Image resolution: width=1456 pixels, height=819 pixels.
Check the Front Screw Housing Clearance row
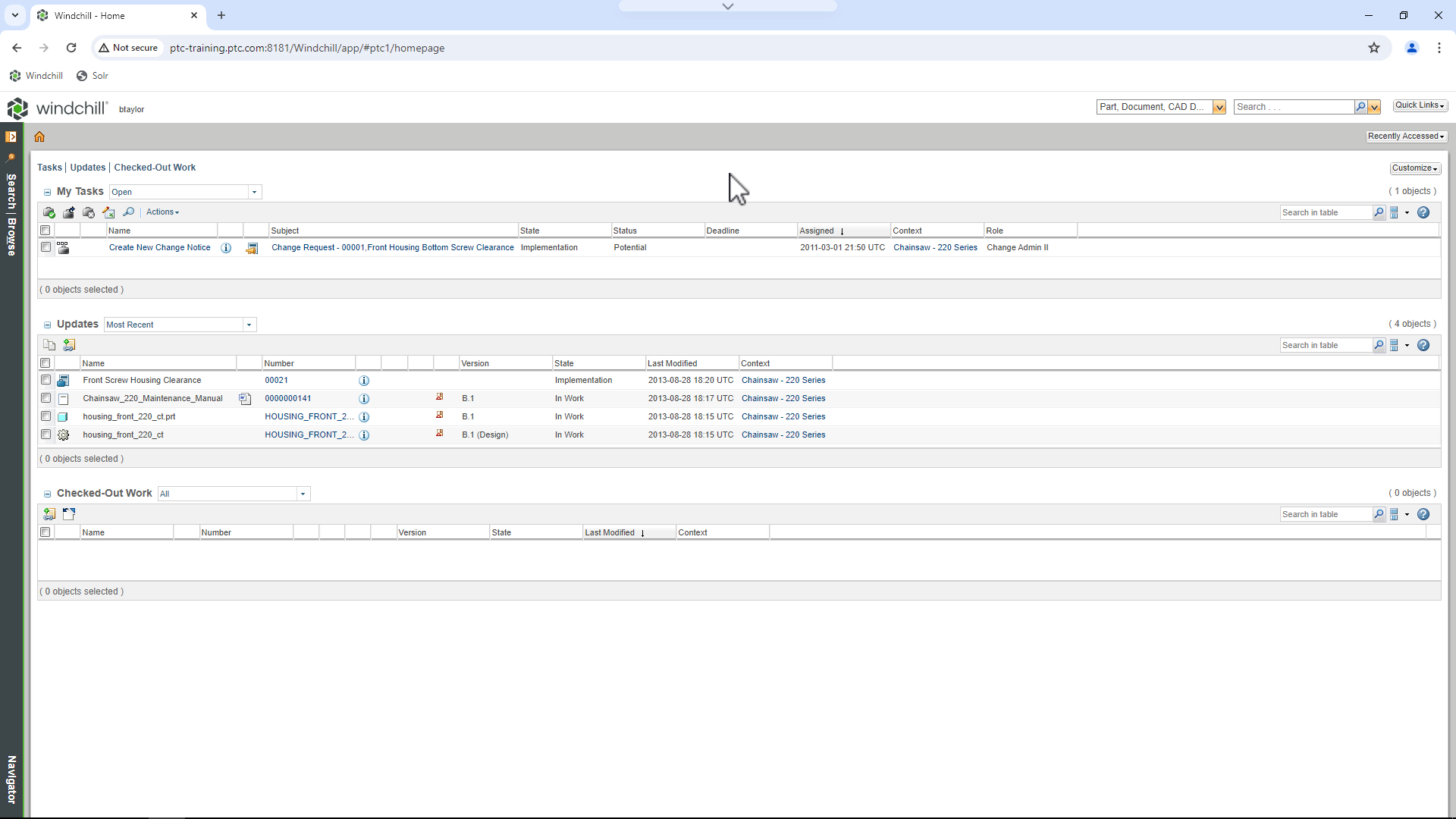tap(45, 380)
